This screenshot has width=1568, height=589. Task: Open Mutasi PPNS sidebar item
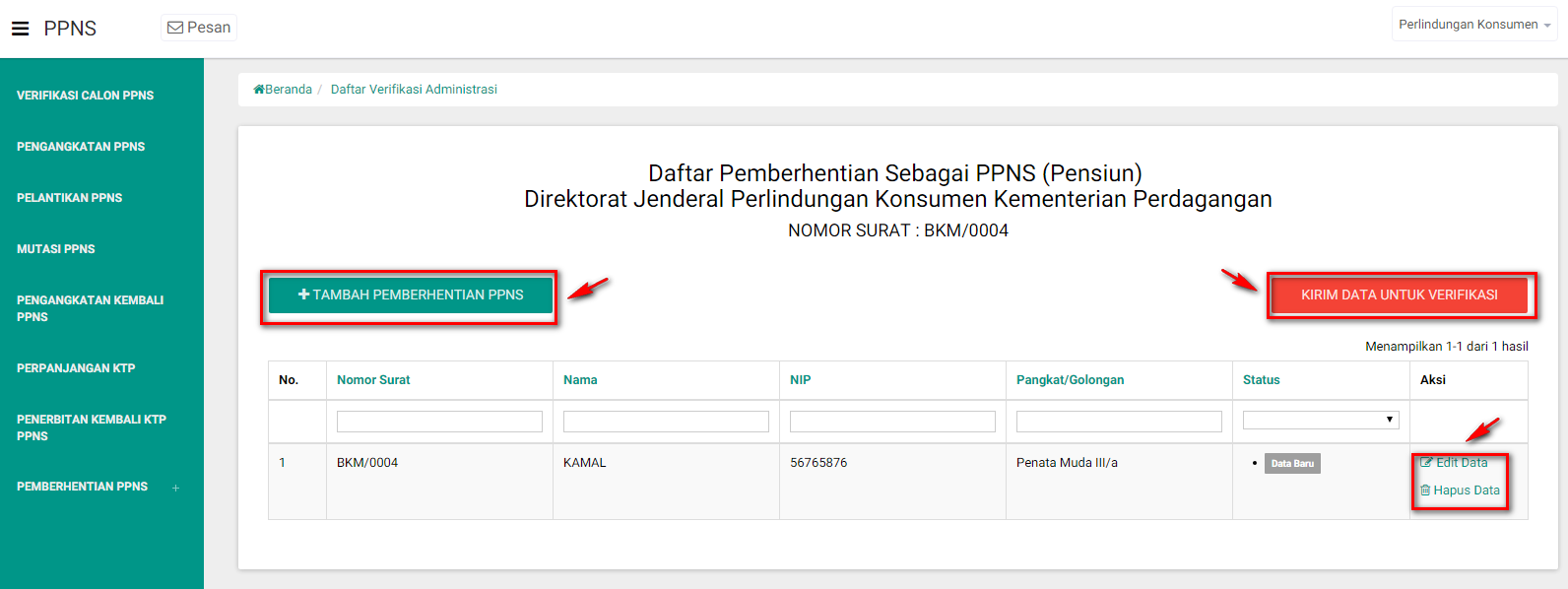(56, 249)
